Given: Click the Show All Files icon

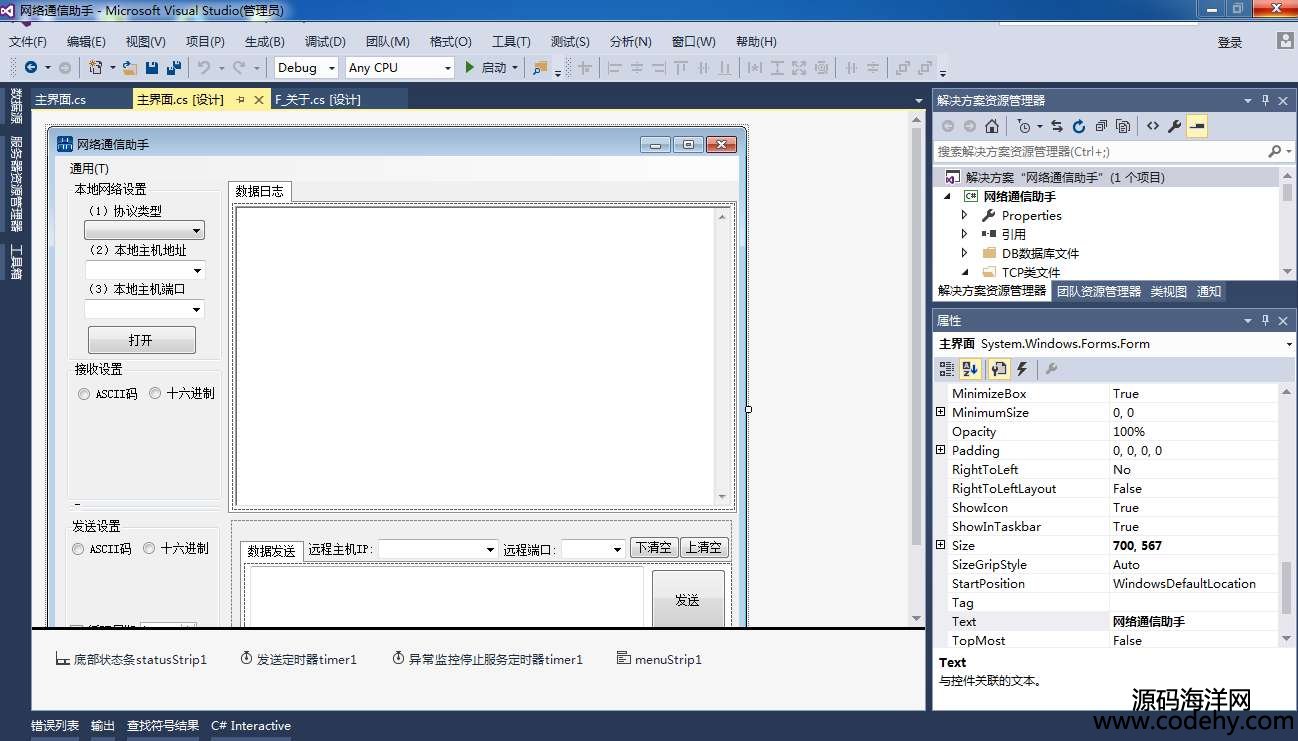Looking at the screenshot, I should [x=1123, y=126].
